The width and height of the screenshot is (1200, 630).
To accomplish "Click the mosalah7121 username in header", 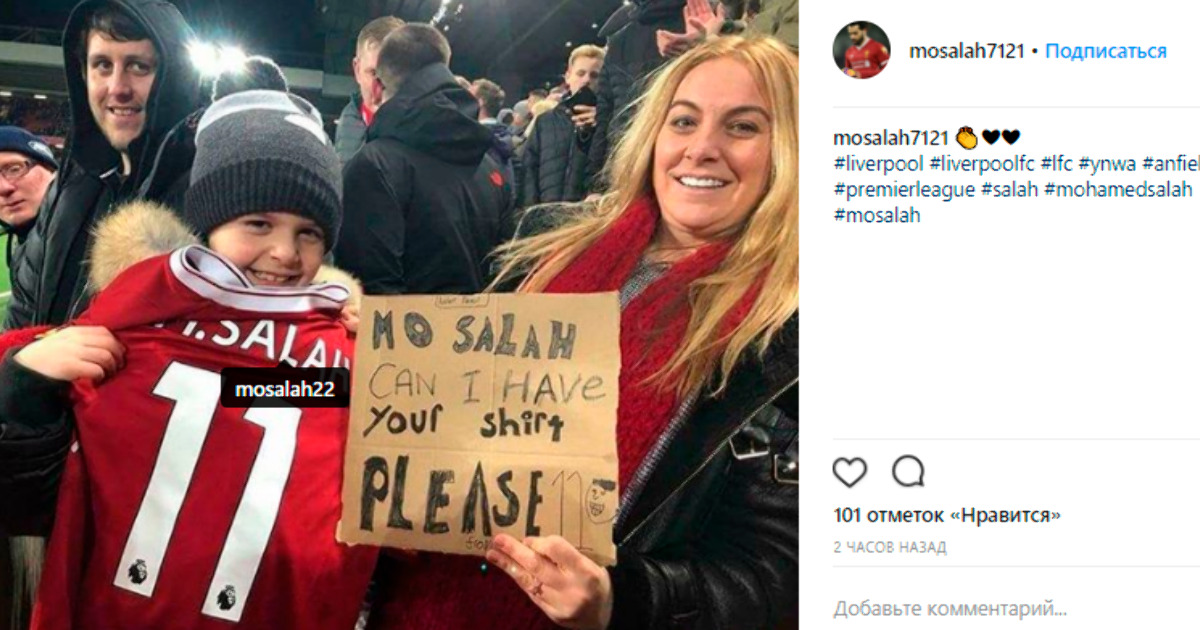I will point(967,51).
